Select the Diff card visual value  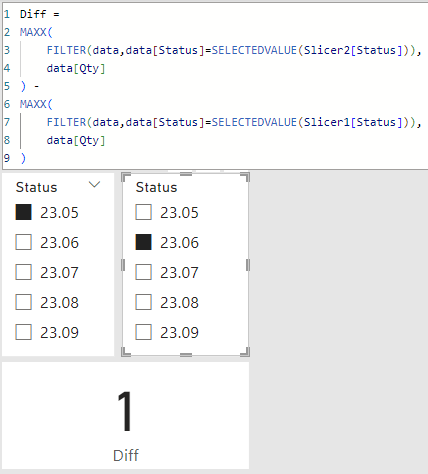pyautogui.click(x=125, y=411)
